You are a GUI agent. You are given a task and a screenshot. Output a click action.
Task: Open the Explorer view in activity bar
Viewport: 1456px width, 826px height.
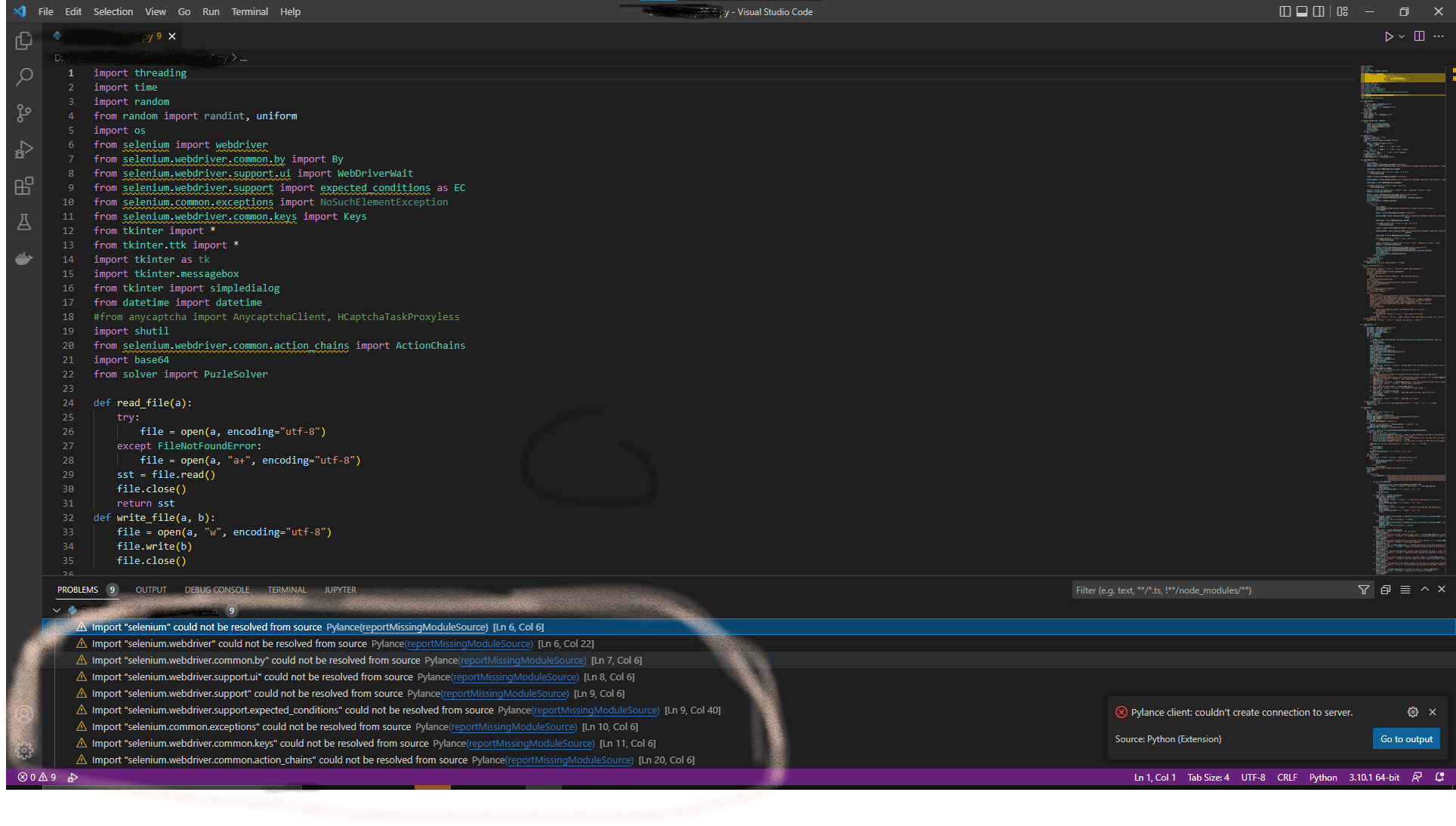tap(23, 41)
